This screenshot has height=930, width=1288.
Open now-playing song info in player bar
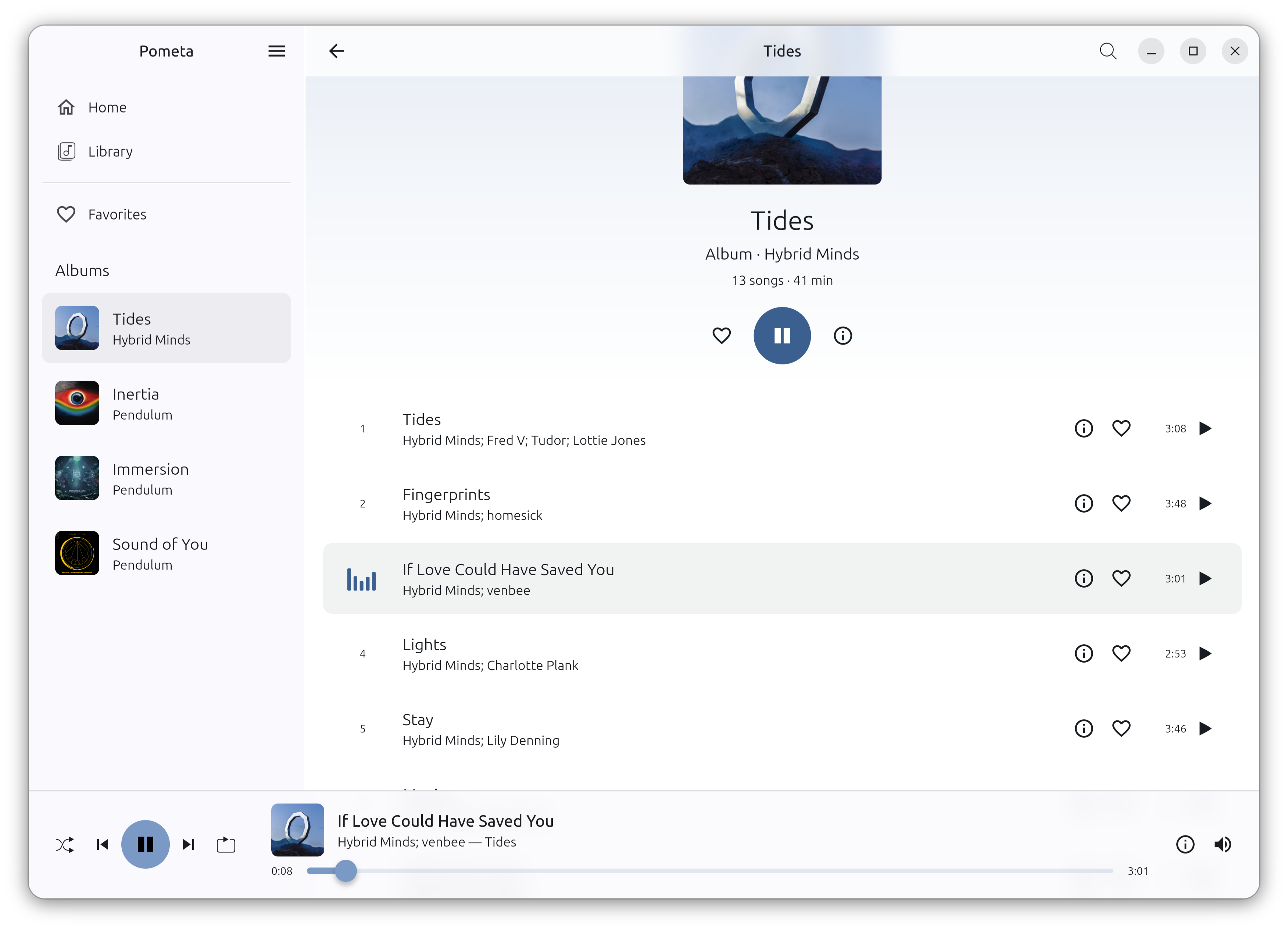1185,845
